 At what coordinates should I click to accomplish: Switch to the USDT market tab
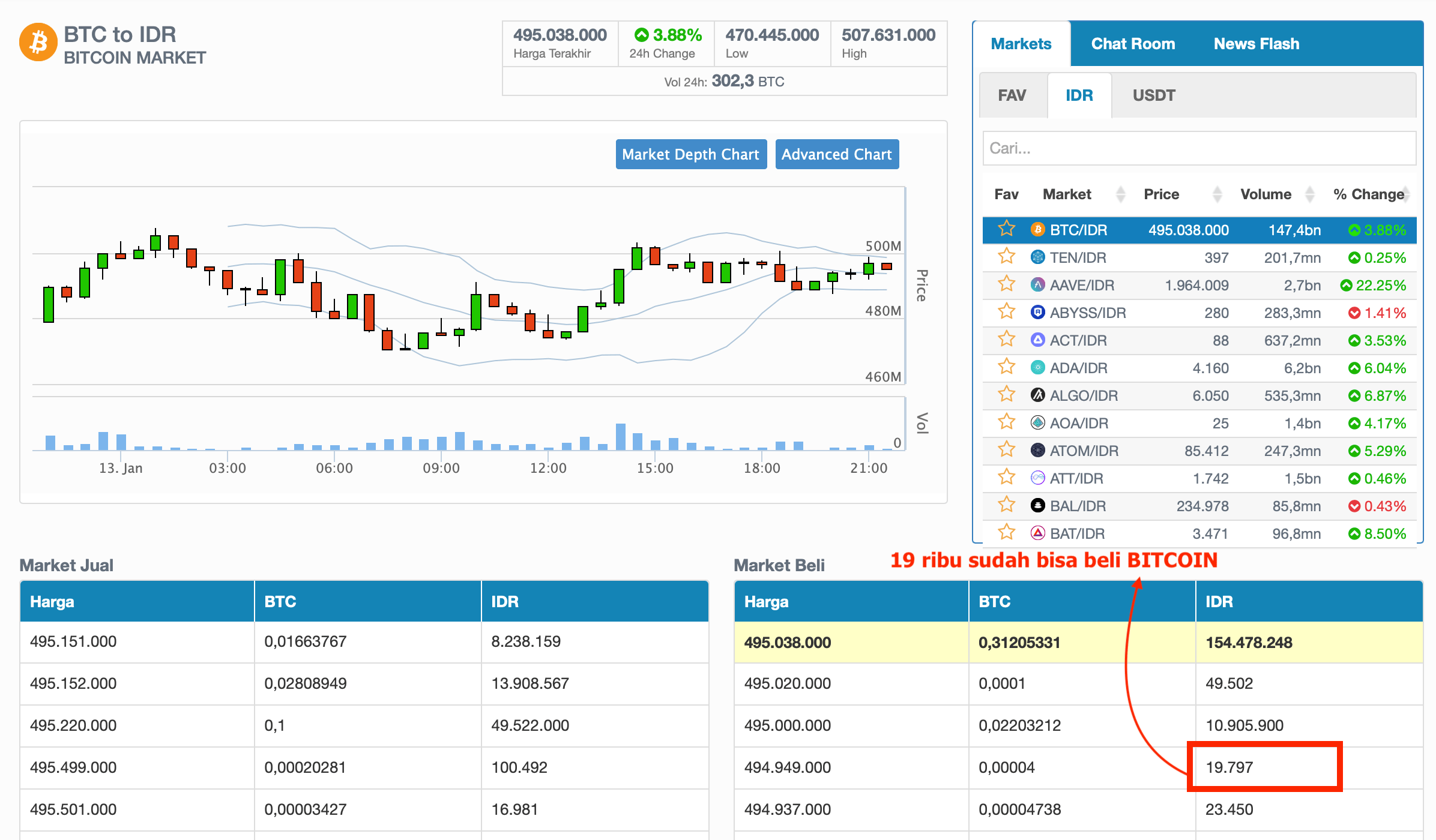pos(1153,95)
